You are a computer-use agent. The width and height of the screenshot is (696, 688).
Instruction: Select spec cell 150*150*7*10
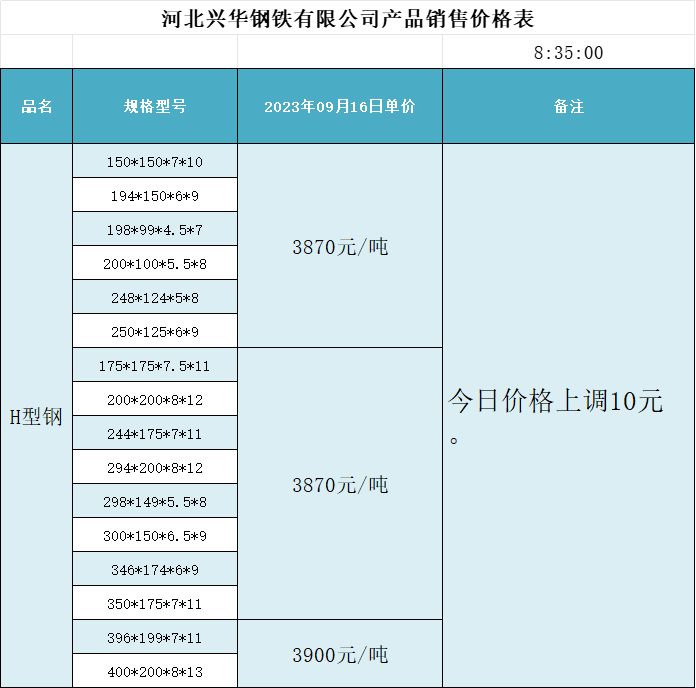coord(155,161)
